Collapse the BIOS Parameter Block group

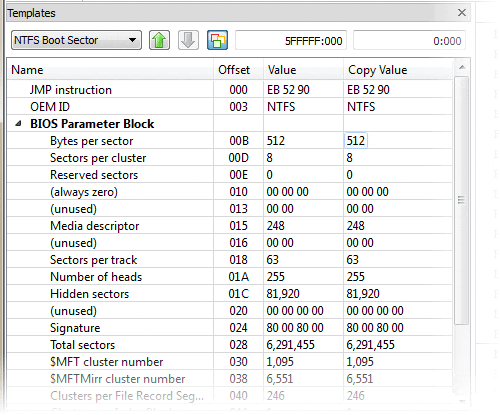click(x=18, y=124)
